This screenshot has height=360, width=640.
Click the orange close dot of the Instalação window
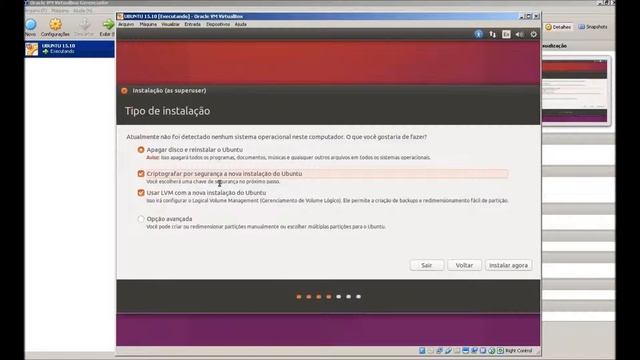tap(124, 91)
